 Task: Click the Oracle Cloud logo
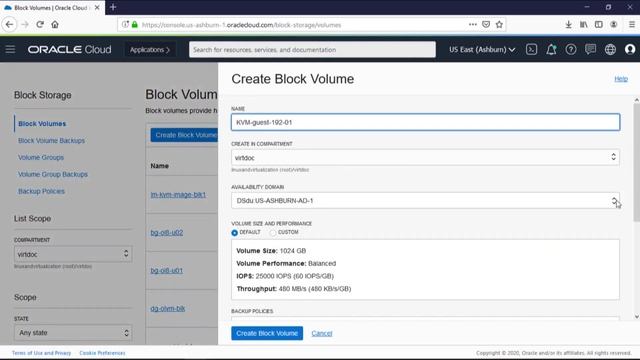tap(69, 49)
